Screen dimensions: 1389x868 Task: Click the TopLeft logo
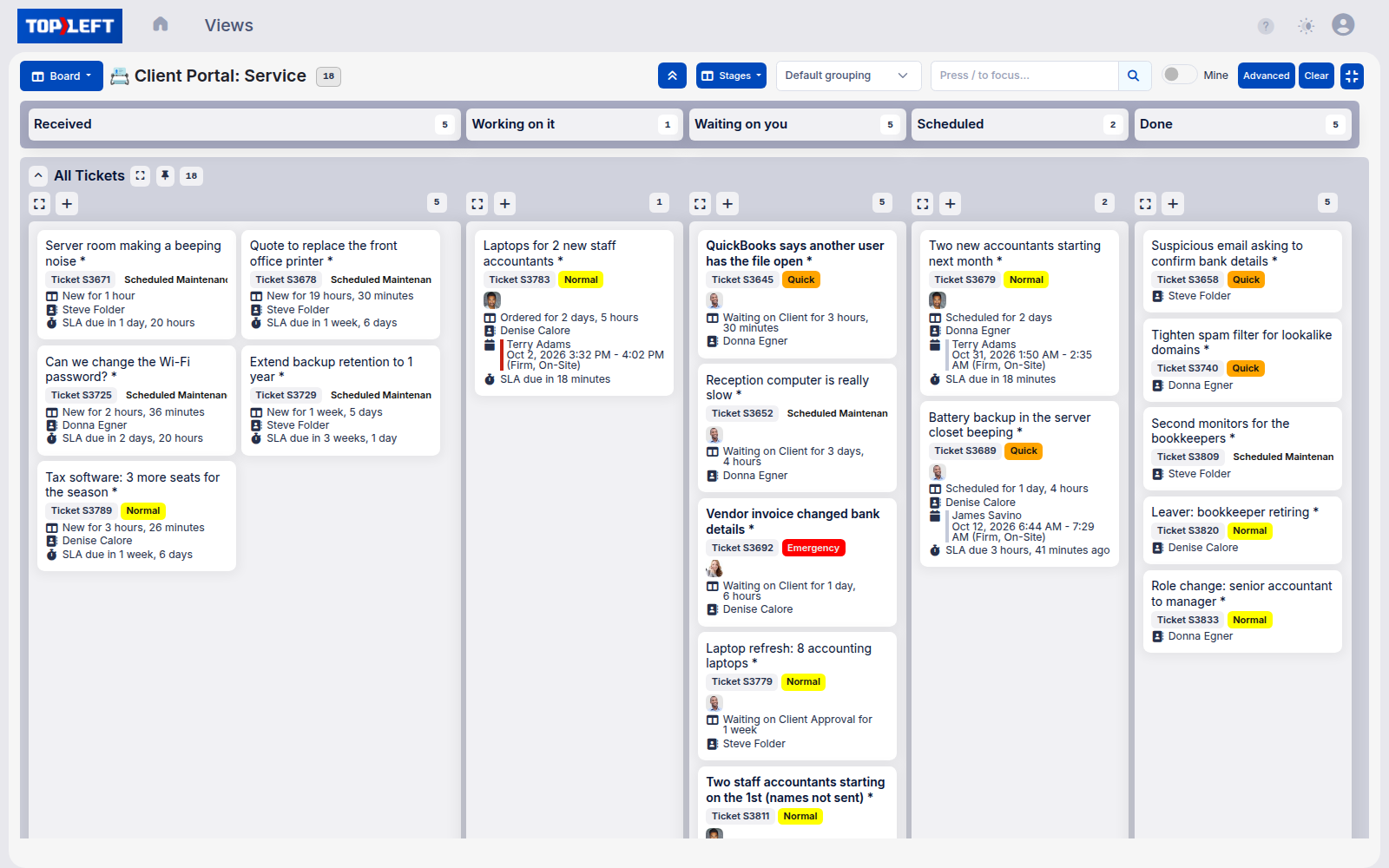69,26
